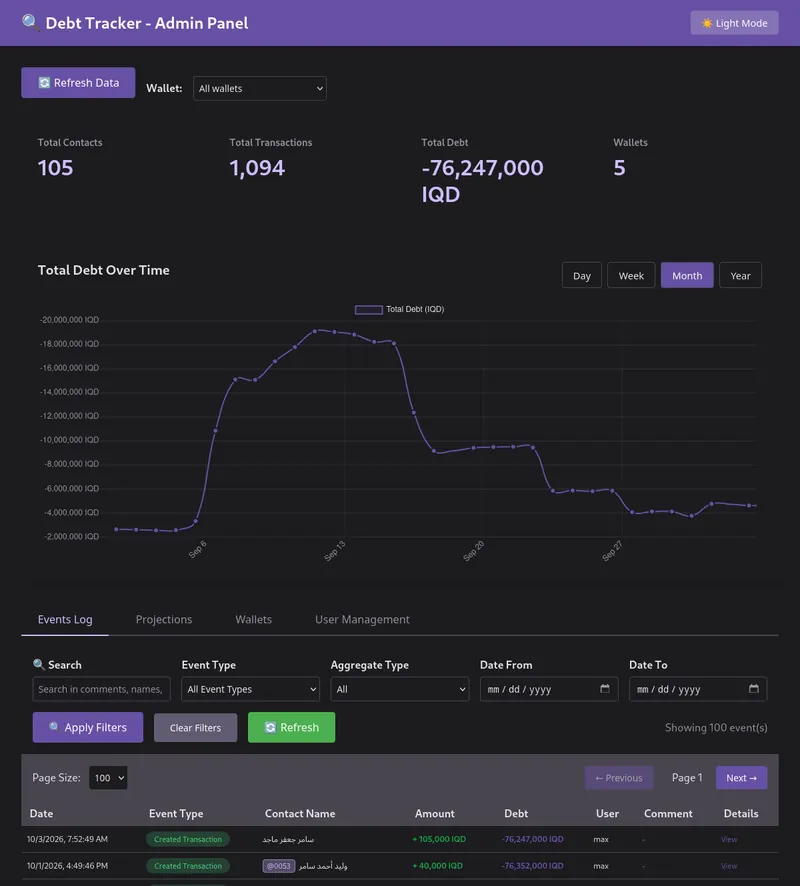Click the green Refresh button

tap(292, 727)
